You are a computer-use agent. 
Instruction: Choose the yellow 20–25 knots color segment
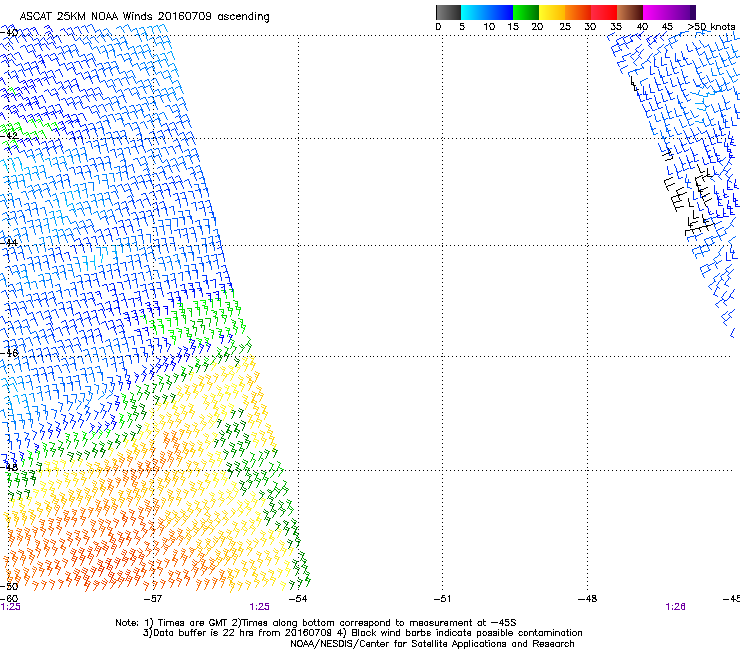pos(552,12)
